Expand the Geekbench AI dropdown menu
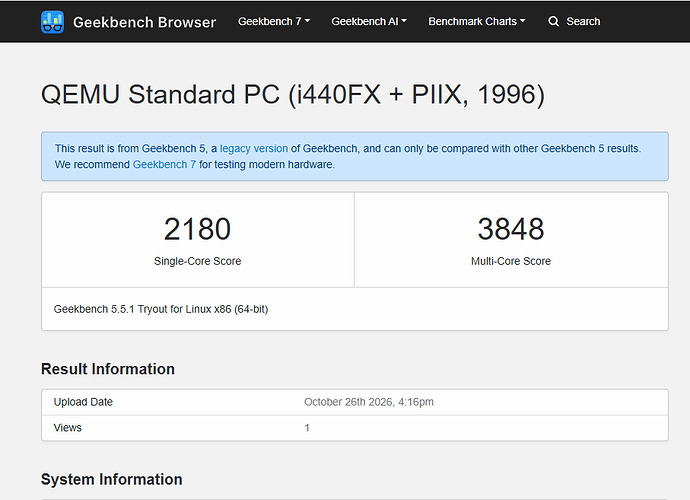The image size is (690, 500). click(369, 21)
